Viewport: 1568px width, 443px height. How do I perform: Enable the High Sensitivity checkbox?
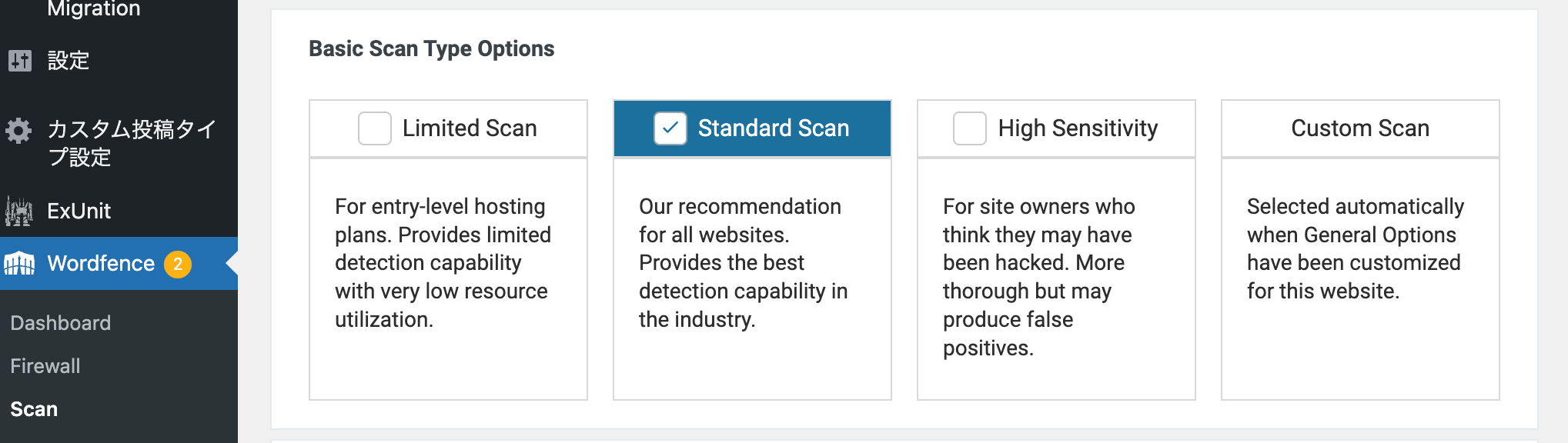(969, 128)
